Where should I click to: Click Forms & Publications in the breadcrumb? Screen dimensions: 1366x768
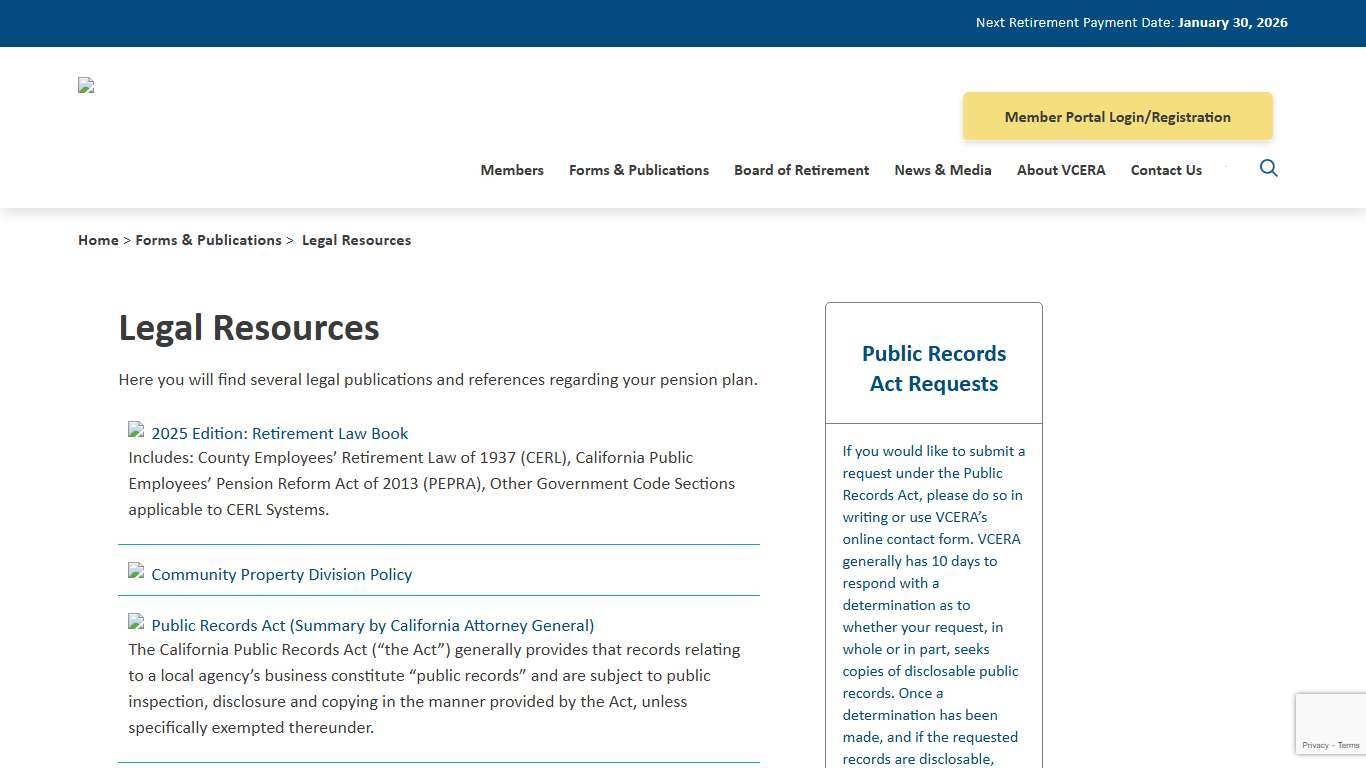208,240
